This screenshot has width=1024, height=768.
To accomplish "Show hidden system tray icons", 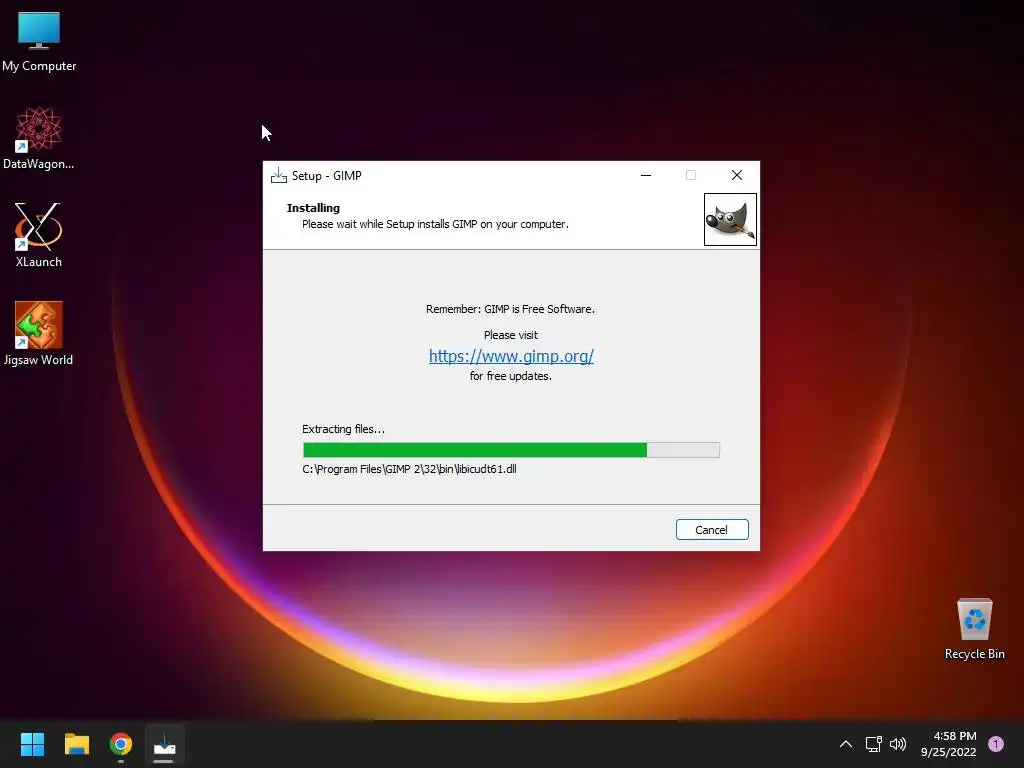I will [846, 744].
